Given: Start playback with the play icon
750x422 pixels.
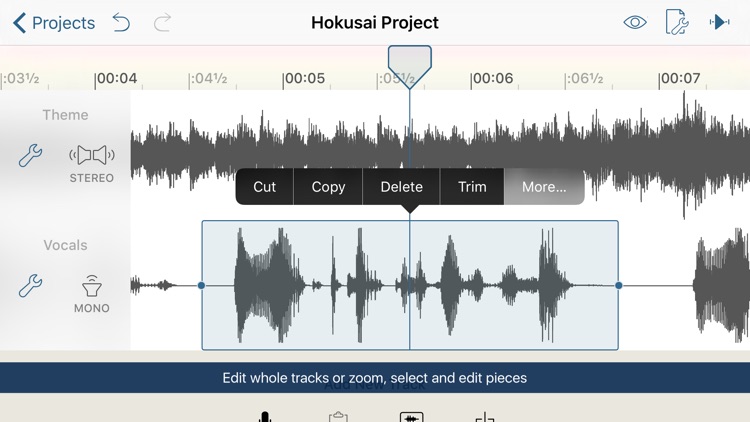Looking at the screenshot, I should (719, 22).
